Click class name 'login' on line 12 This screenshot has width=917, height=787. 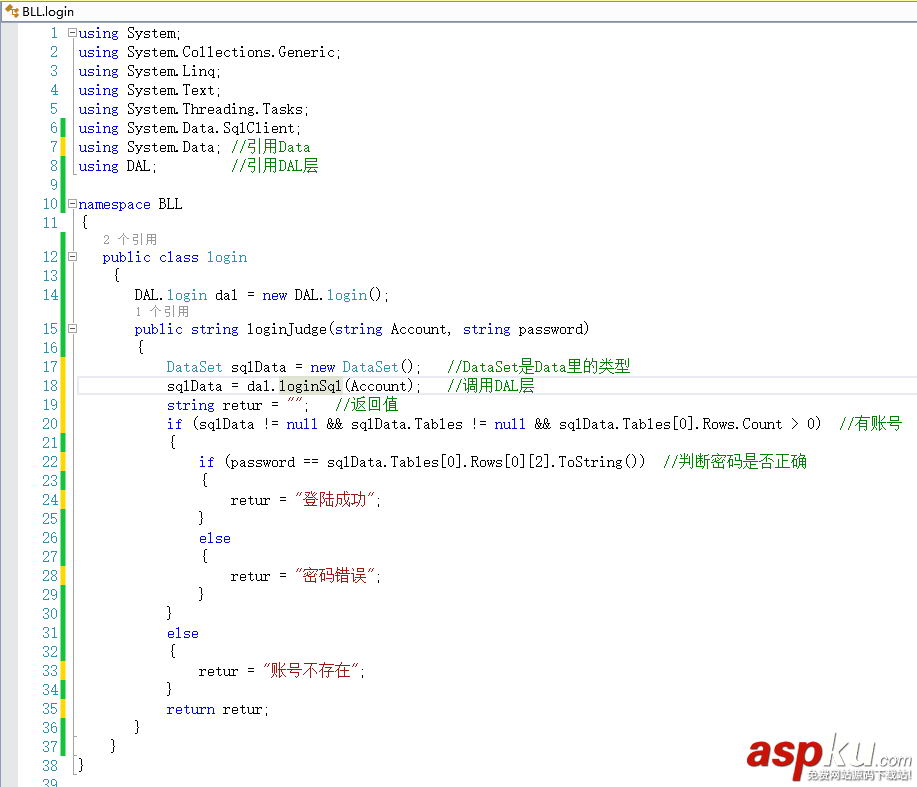[227, 257]
